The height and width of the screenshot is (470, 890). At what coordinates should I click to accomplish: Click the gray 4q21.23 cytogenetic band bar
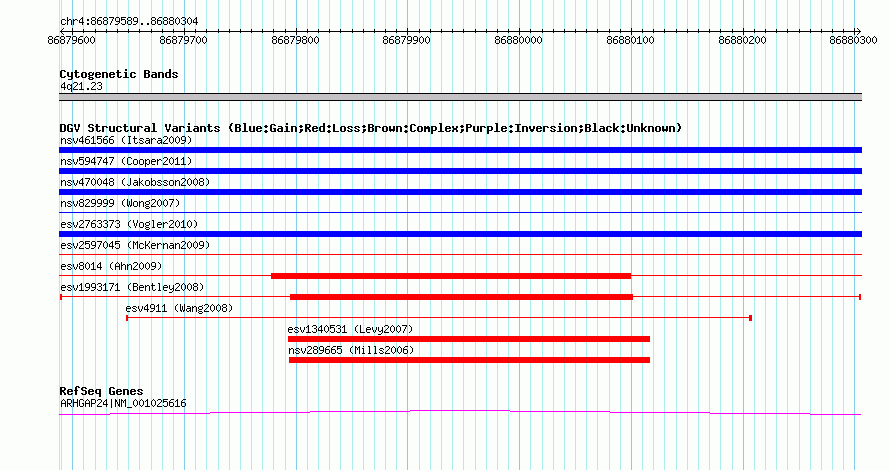[460, 97]
